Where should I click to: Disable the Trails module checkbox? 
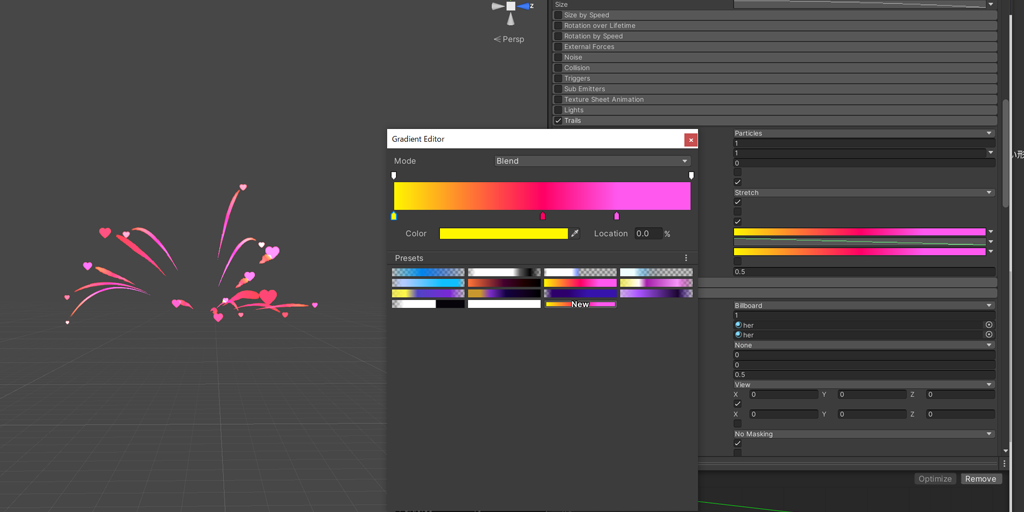558,121
